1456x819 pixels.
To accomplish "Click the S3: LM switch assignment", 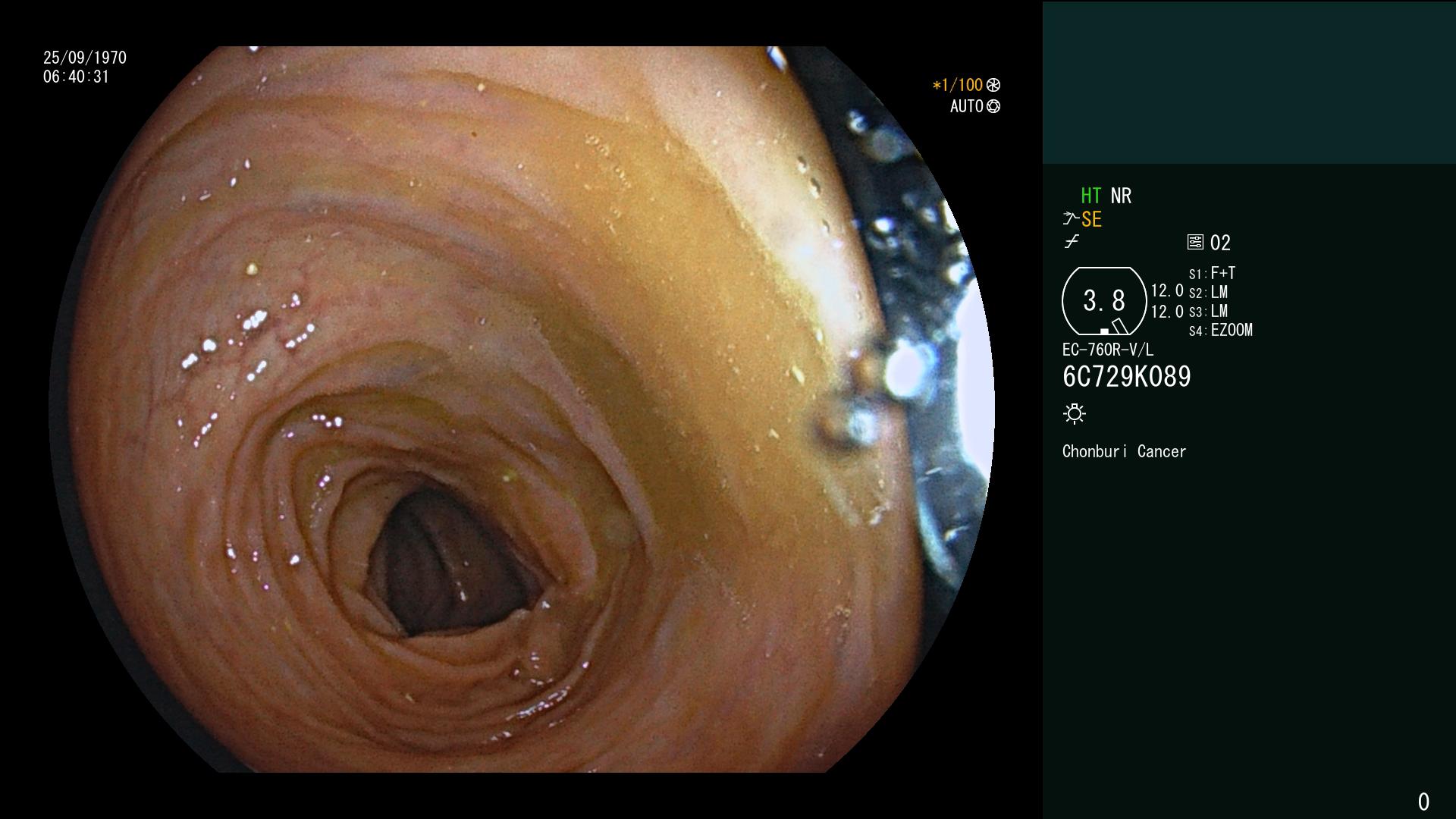I will (x=1208, y=311).
